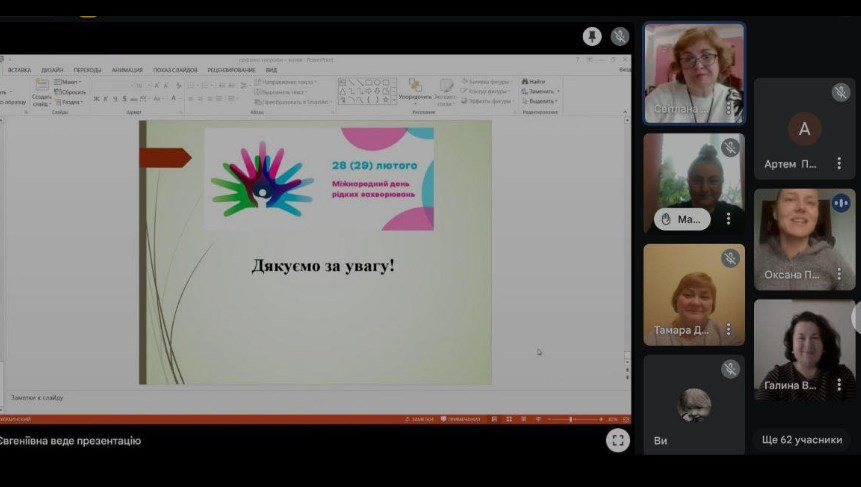Select the Галина В. video tile
Screen dimensions: 861x487
click(x=804, y=350)
